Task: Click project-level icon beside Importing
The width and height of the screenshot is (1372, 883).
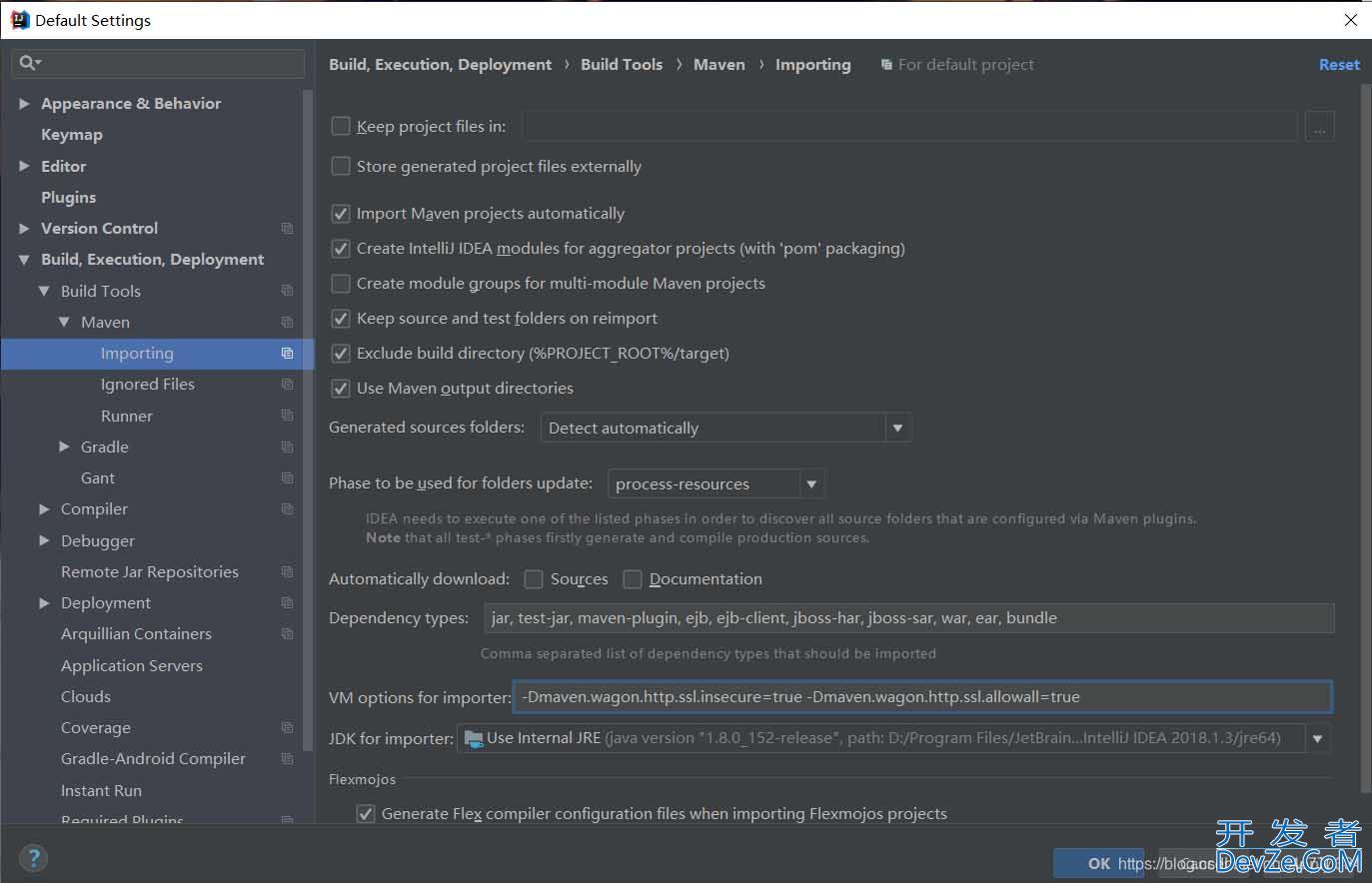Action: click(287, 354)
